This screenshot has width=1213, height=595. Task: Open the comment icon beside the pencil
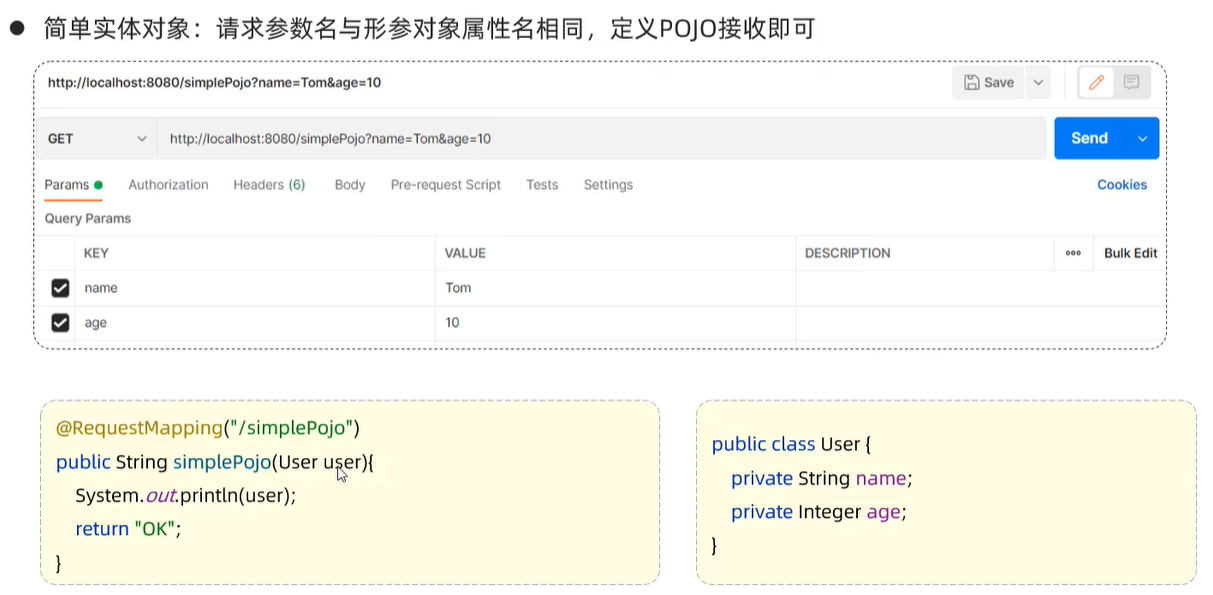(x=1131, y=83)
